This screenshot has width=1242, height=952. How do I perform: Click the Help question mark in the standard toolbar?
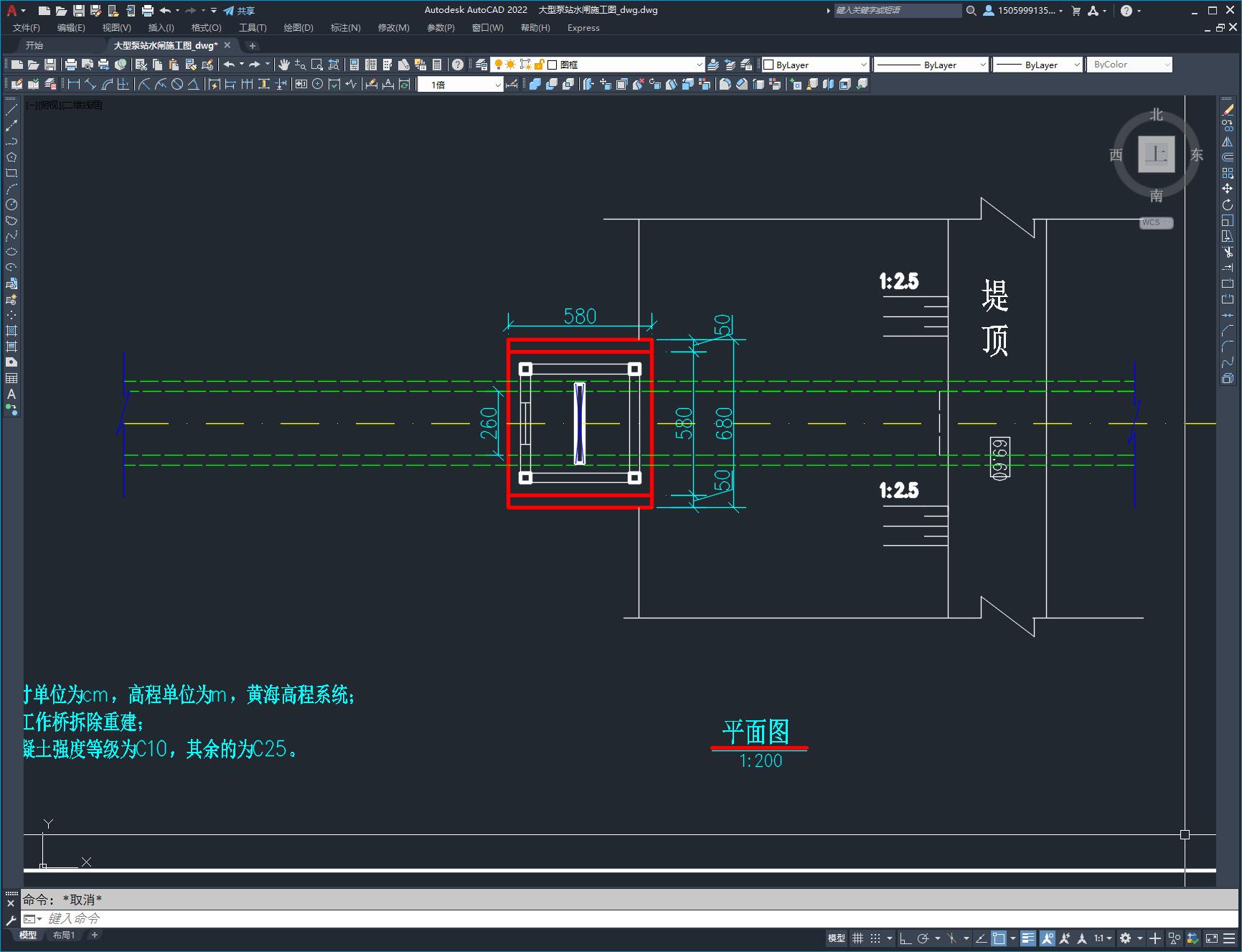point(458,65)
